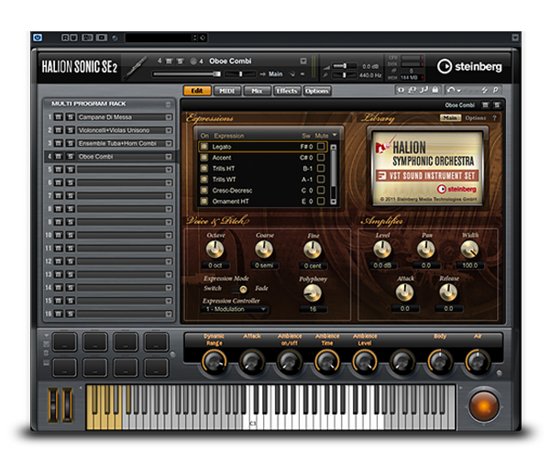Open the plugin window top-right dropdown arrow
This screenshot has width=550, height=463.
[x=515, y=37]
